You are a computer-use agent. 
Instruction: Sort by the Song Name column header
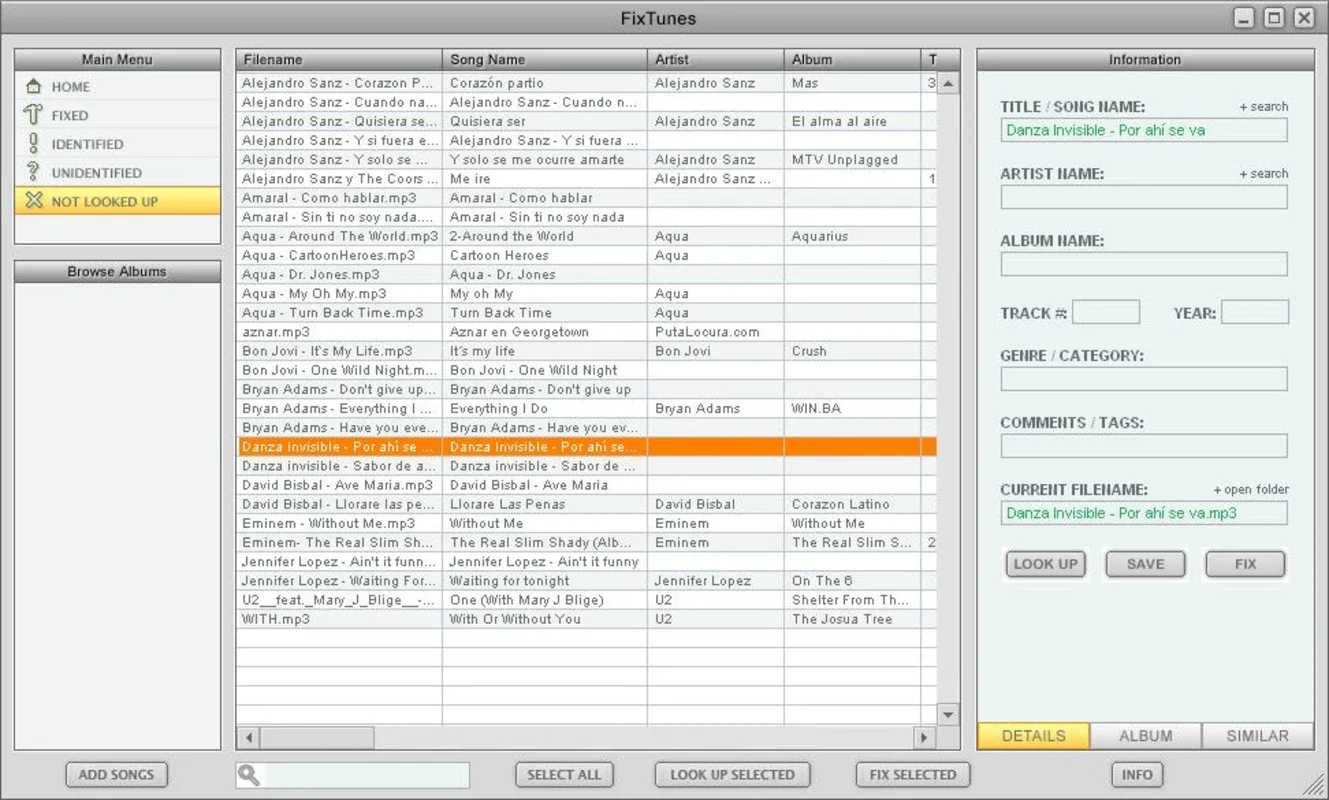tap(545, 60)
